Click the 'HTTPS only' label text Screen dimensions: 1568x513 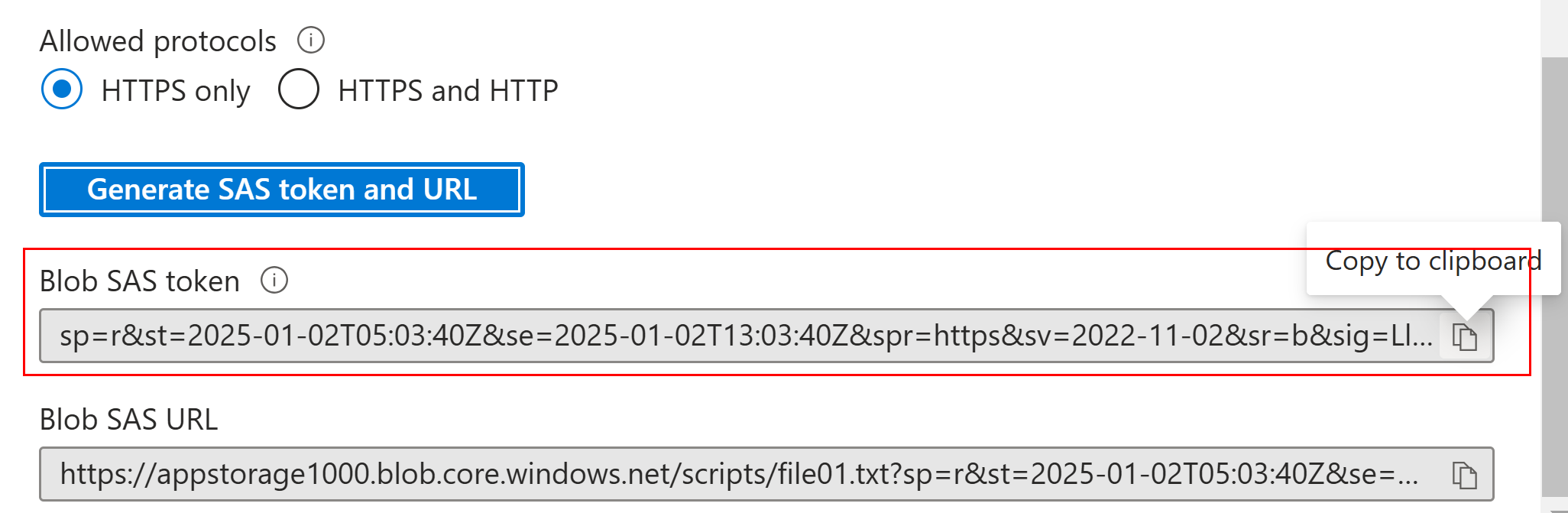click(176, 91)
